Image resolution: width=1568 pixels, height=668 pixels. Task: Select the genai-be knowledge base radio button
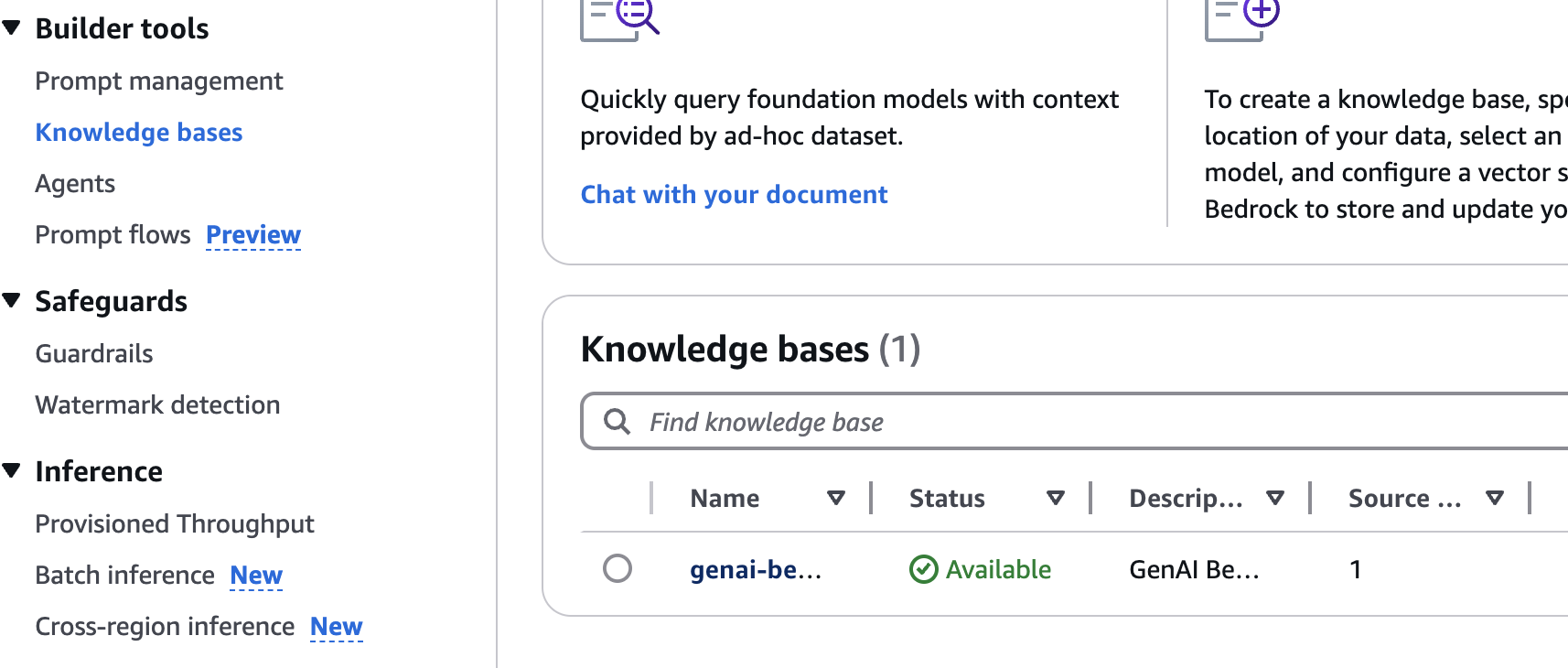pos(618,568)
